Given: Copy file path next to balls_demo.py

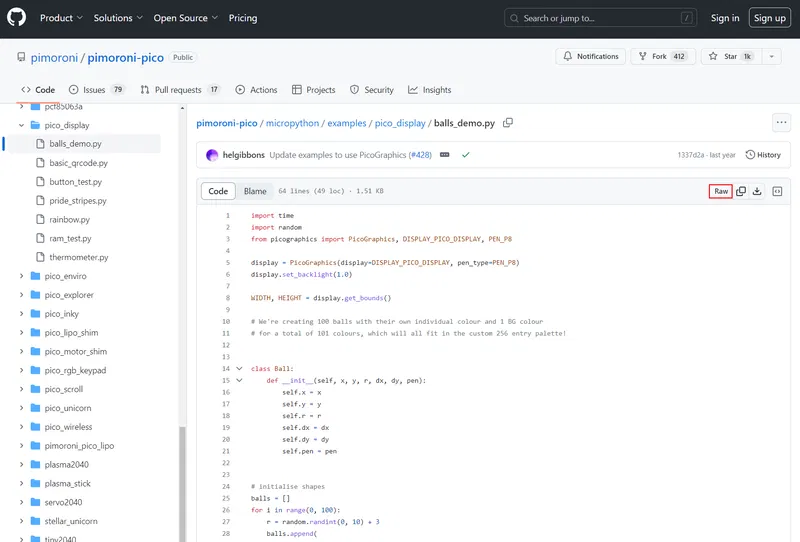Looking at the screenshot, I should [508, 123].
